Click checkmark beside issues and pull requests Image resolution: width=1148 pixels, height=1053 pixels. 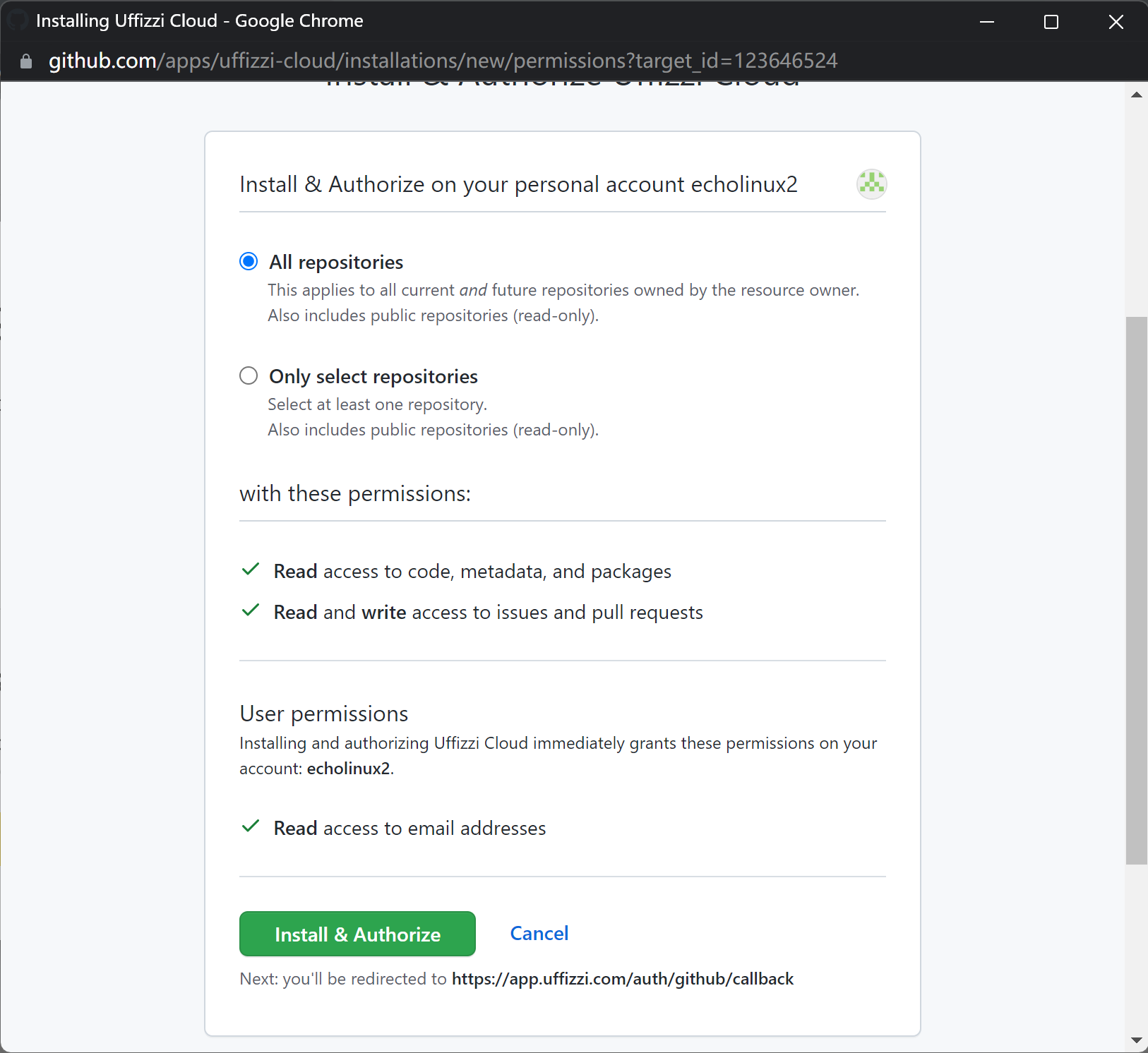(x=251, y=610)
